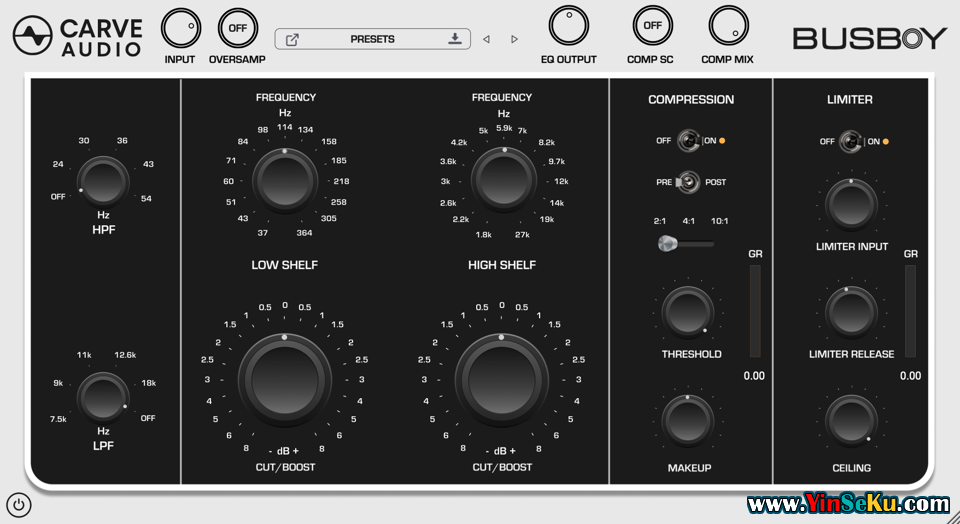The width and height of the screenshot is (960, 524).
Task: Click the preset download/save icon
Action: click(x=455, y=39)
